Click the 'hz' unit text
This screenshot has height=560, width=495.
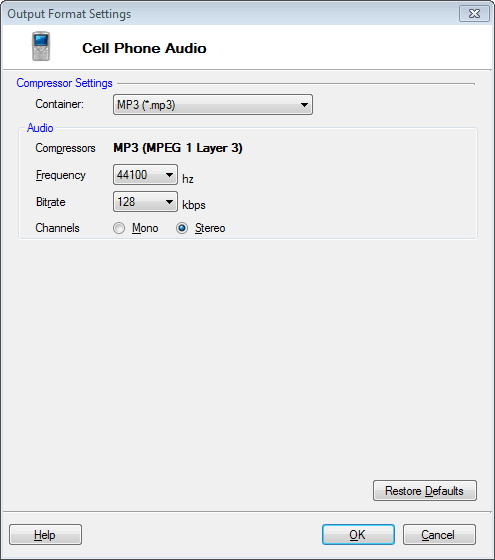pyautogui.click(x=188, y=179)
